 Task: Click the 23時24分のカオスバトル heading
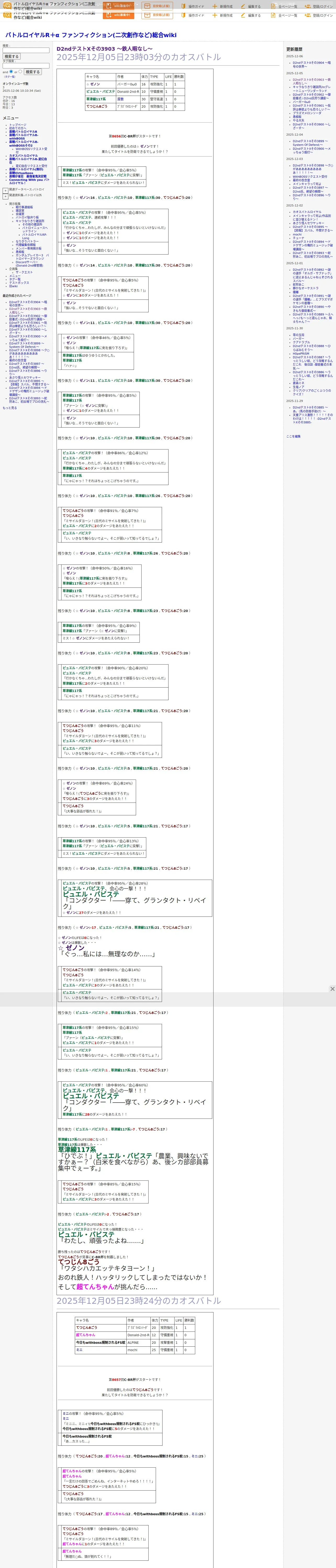[138, 1300]
